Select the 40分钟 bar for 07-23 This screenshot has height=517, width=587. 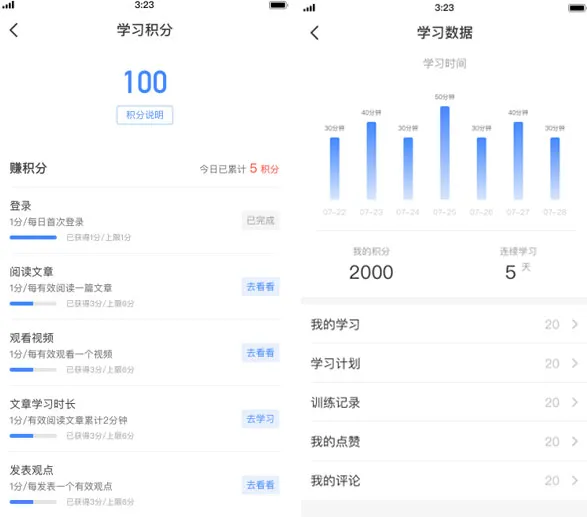pos(371,161)
